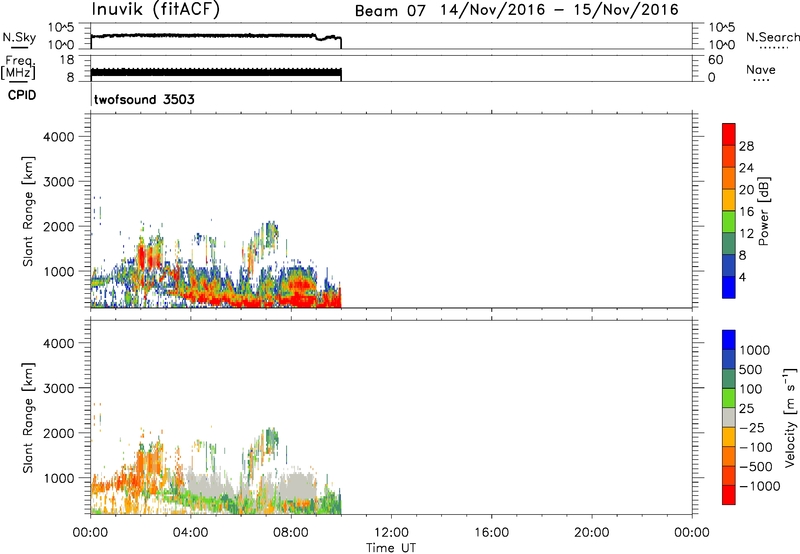800x554 pixels.
Task: Click the '18' frequency axis tick
Action: [66, 60]
